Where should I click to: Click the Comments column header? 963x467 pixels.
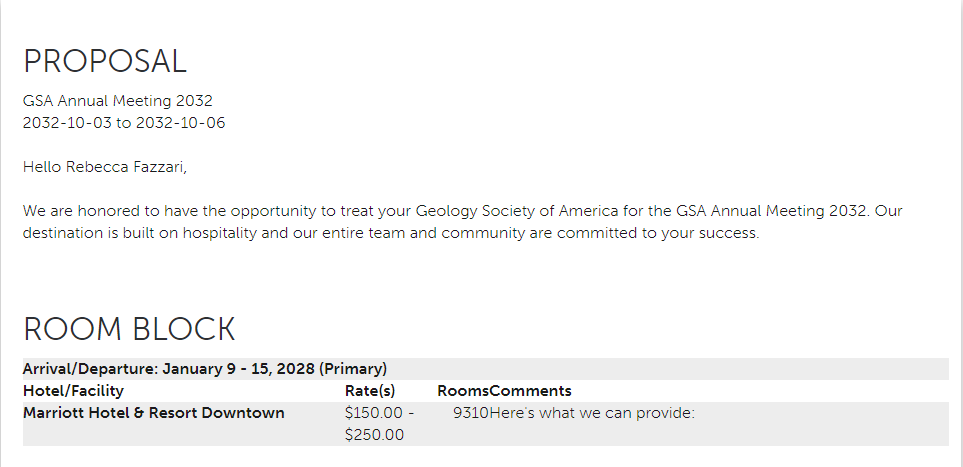click(531, 391)
